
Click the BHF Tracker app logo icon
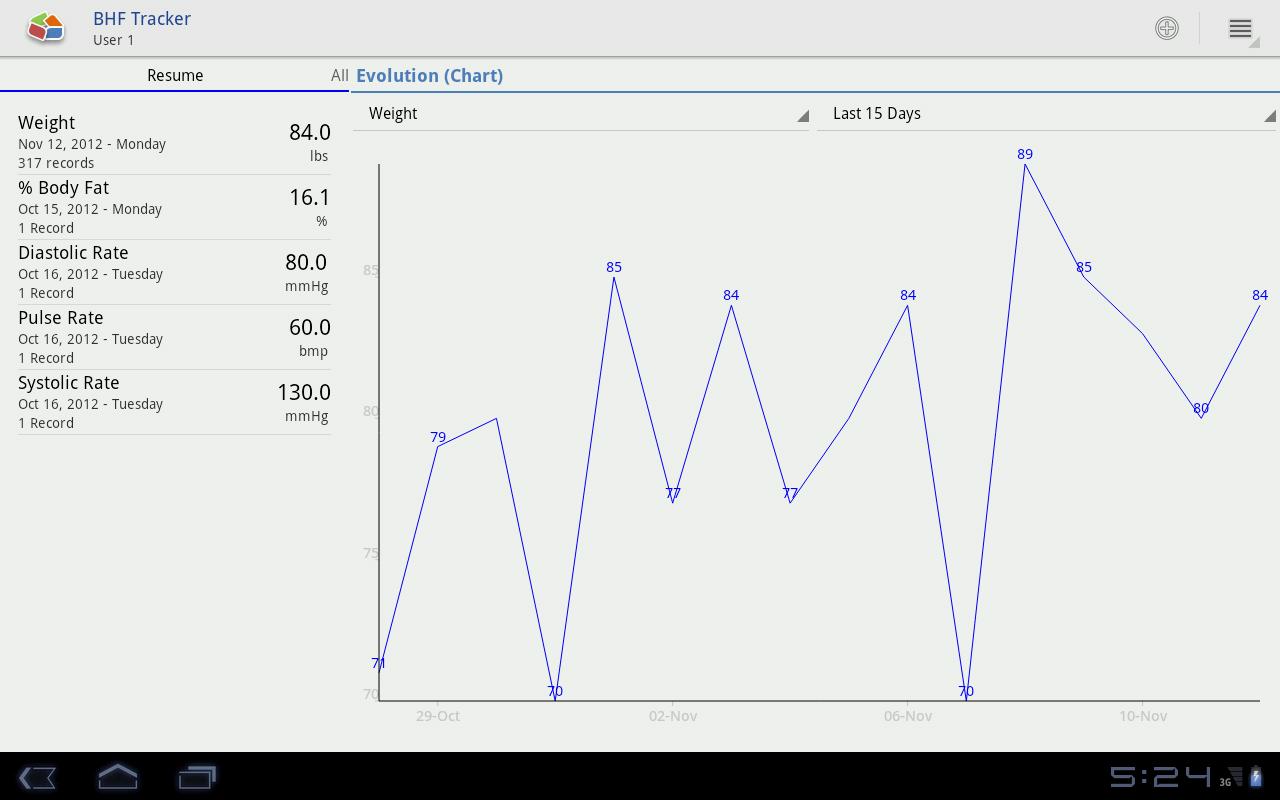(46, 28)
